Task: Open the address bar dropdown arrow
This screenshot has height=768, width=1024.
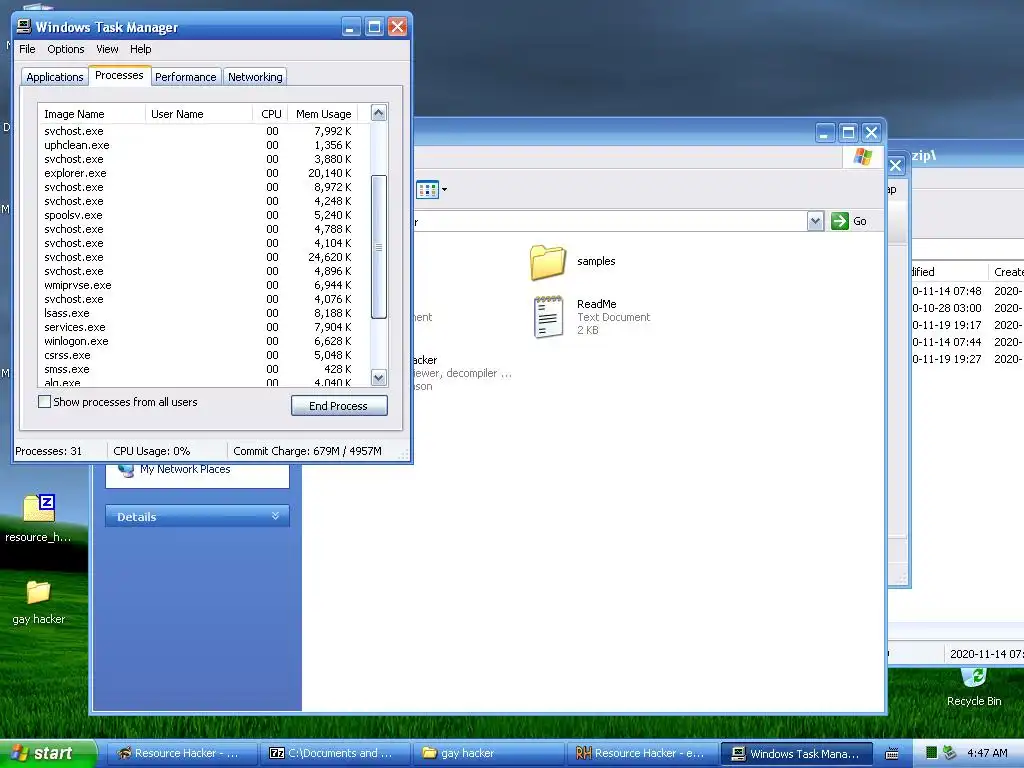Action: click(815, 221)
